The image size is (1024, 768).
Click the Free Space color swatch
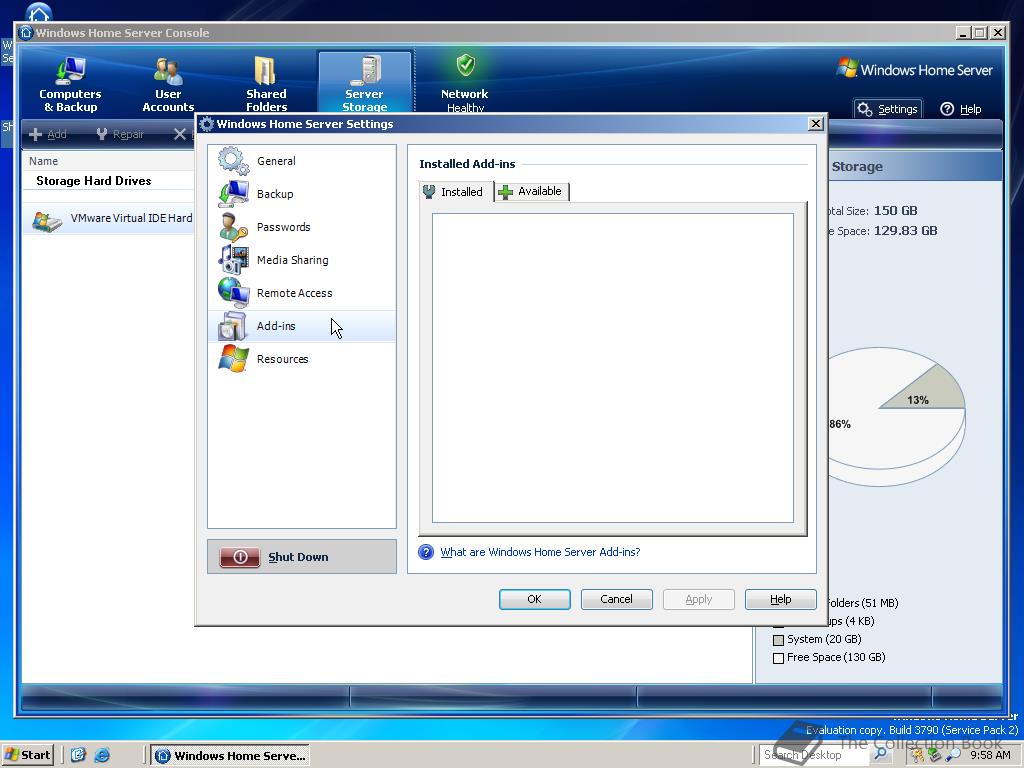778,657
